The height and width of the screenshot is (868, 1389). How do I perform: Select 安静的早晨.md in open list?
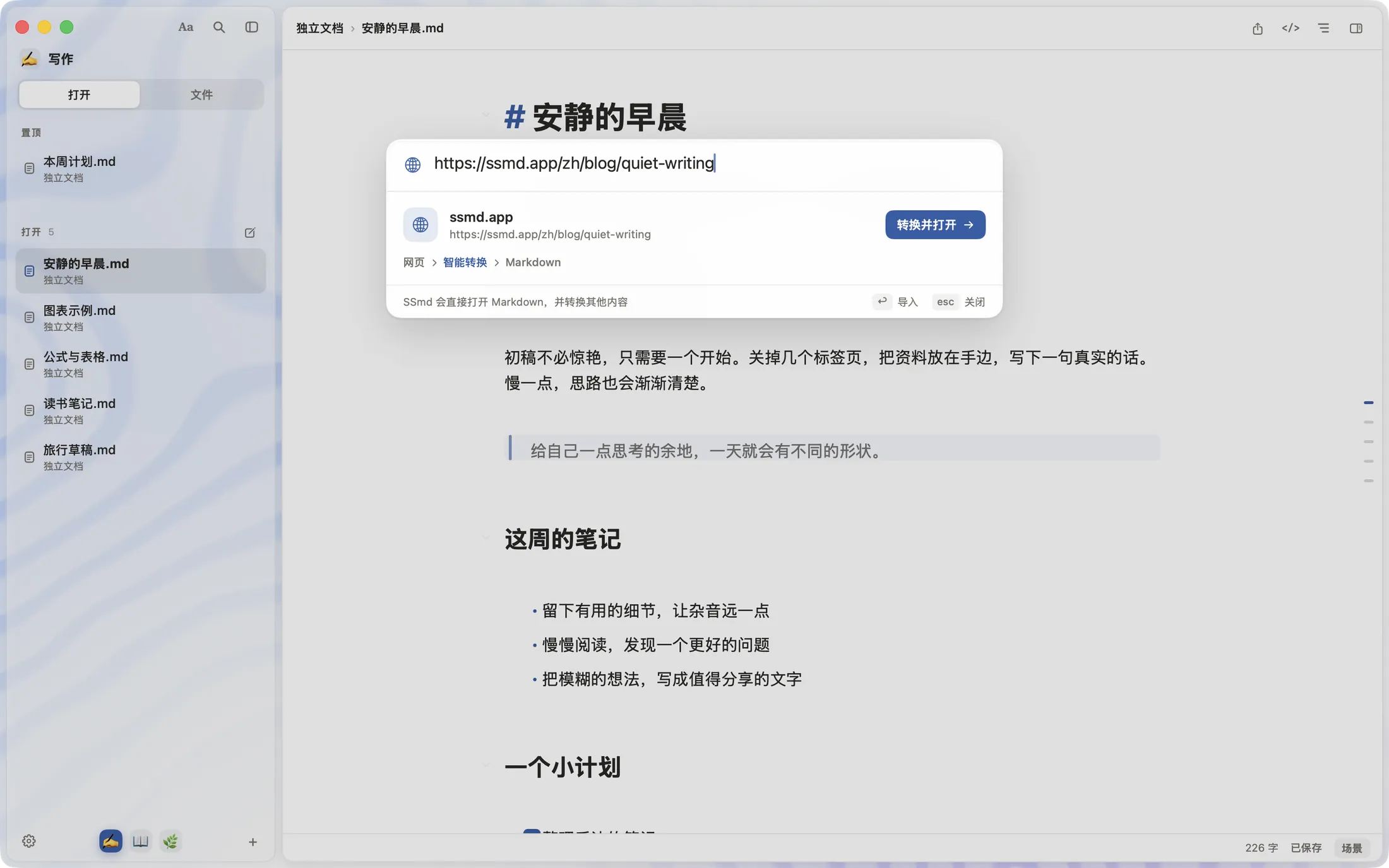(140, 271)
